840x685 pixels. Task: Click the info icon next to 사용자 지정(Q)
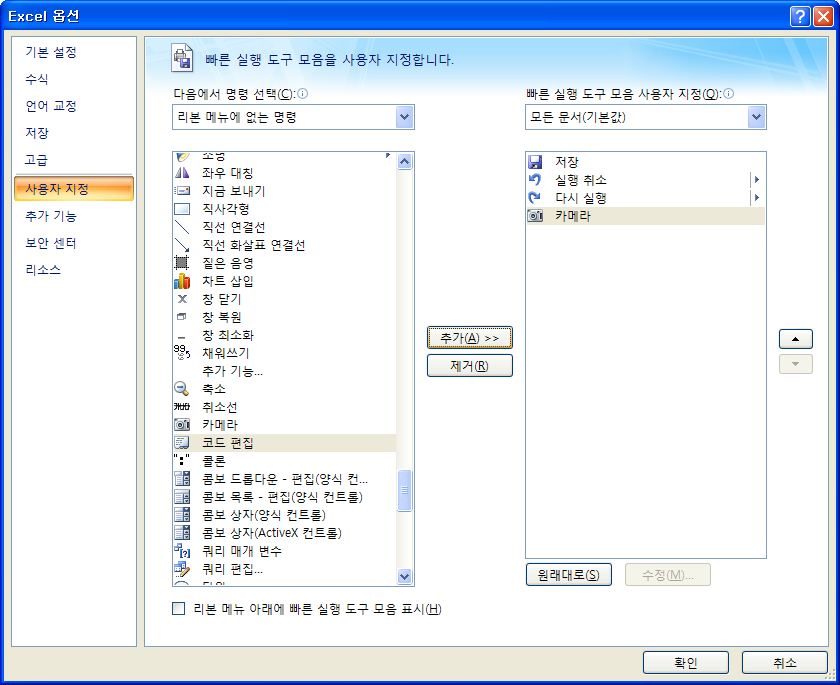point(728,94)
